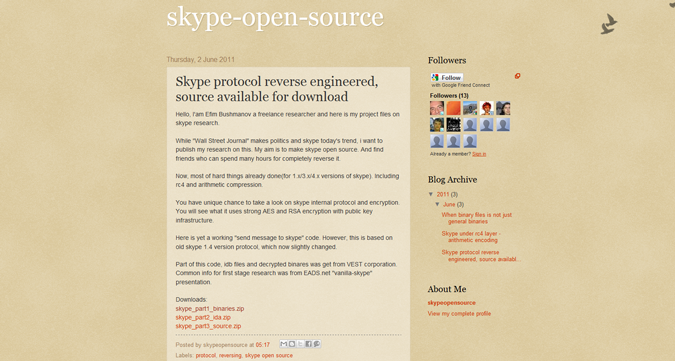The height and width of the screenshot is (361, 675).
Task: Click the skype-open-source blog title
Action: pyautogui.click(x=275, y=18)
